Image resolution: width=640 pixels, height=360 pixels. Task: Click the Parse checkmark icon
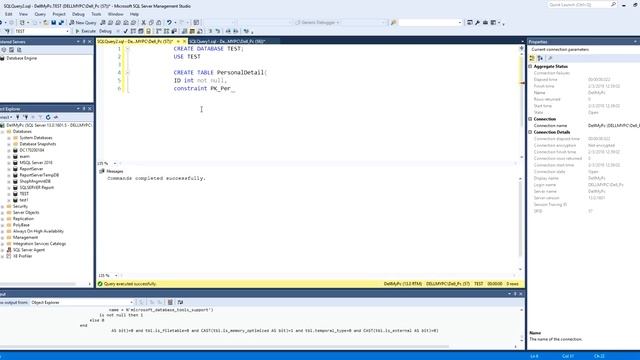126,31
